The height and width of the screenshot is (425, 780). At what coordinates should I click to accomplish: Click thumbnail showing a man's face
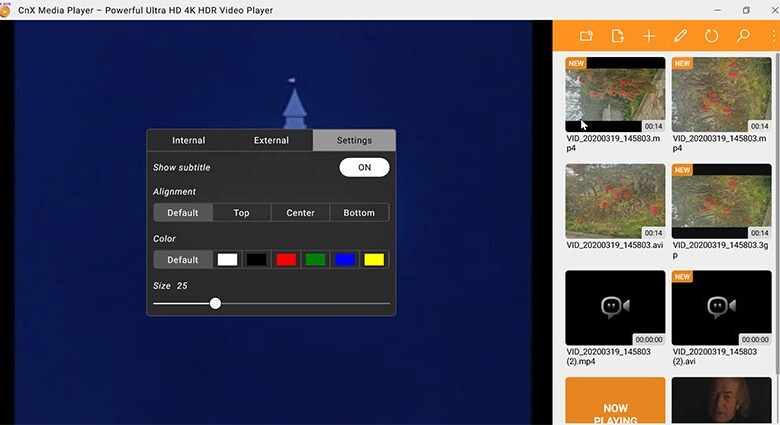(721, 401)
